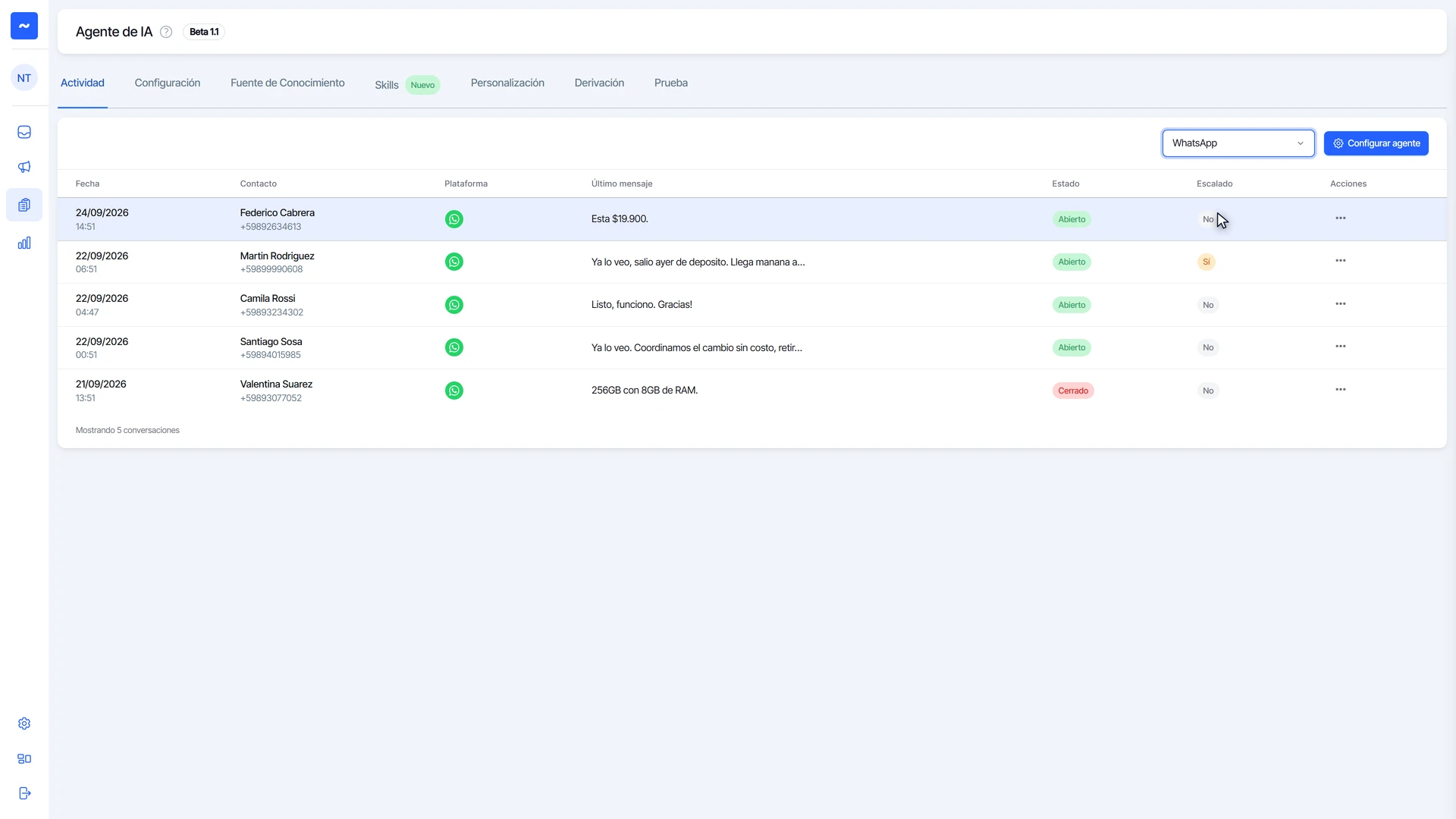Screen dimensions: 1456x819
Task: Click the Fecha column header
Action: (88, 184)
